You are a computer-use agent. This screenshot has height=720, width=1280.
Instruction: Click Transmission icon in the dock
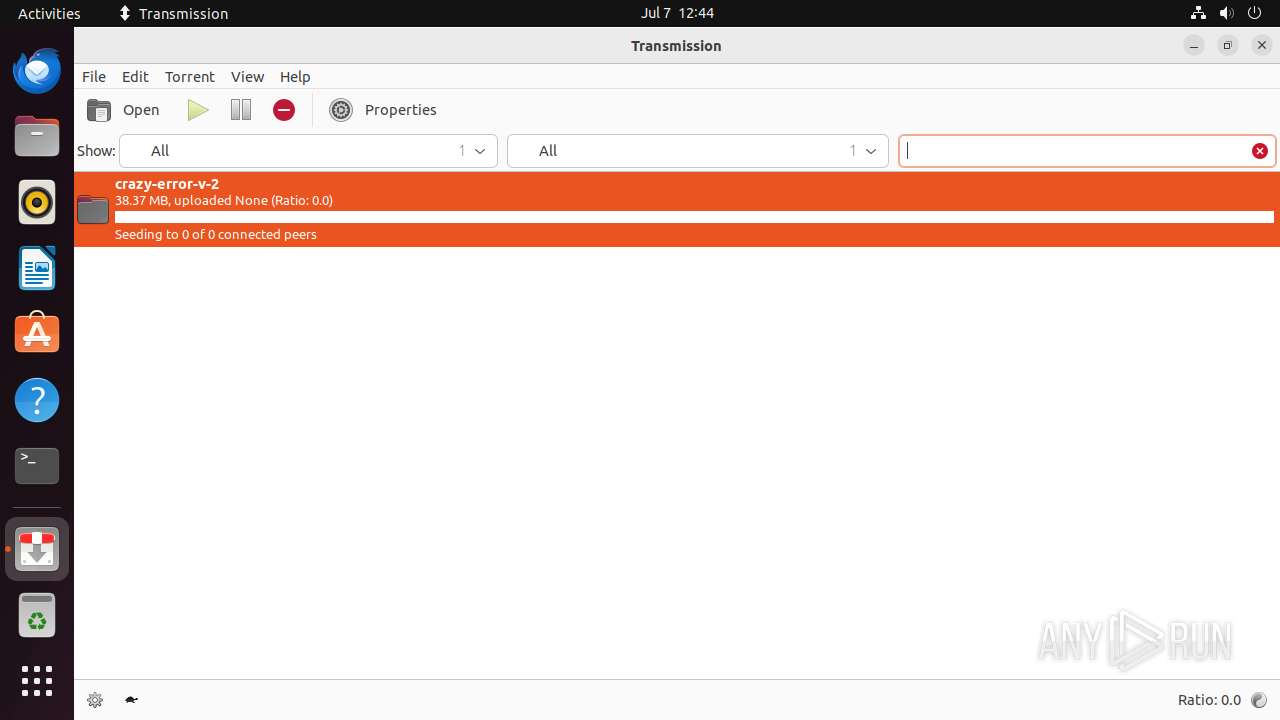point(37,549)
